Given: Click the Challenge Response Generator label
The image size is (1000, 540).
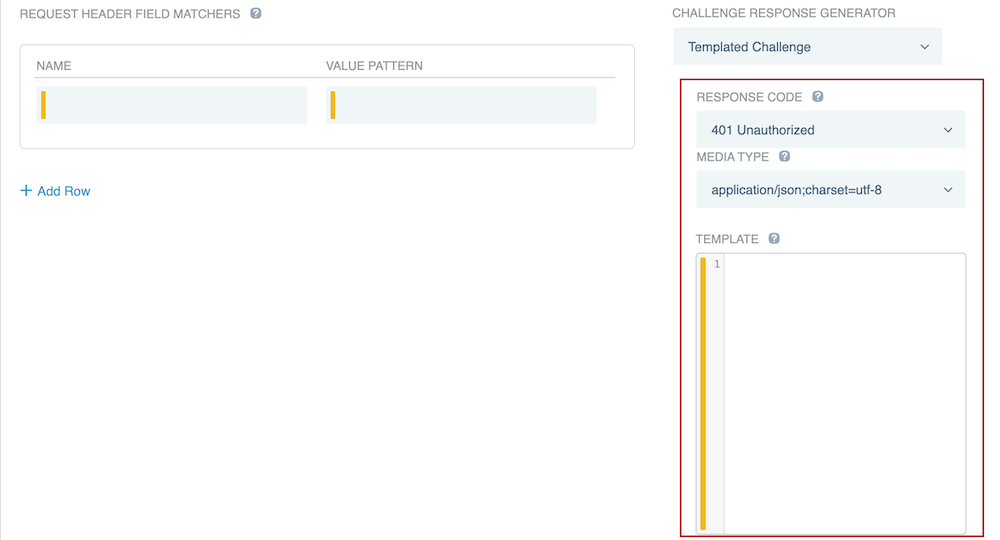Looking at the screenshot, I should pyautogui.click(x=783, y=13).
